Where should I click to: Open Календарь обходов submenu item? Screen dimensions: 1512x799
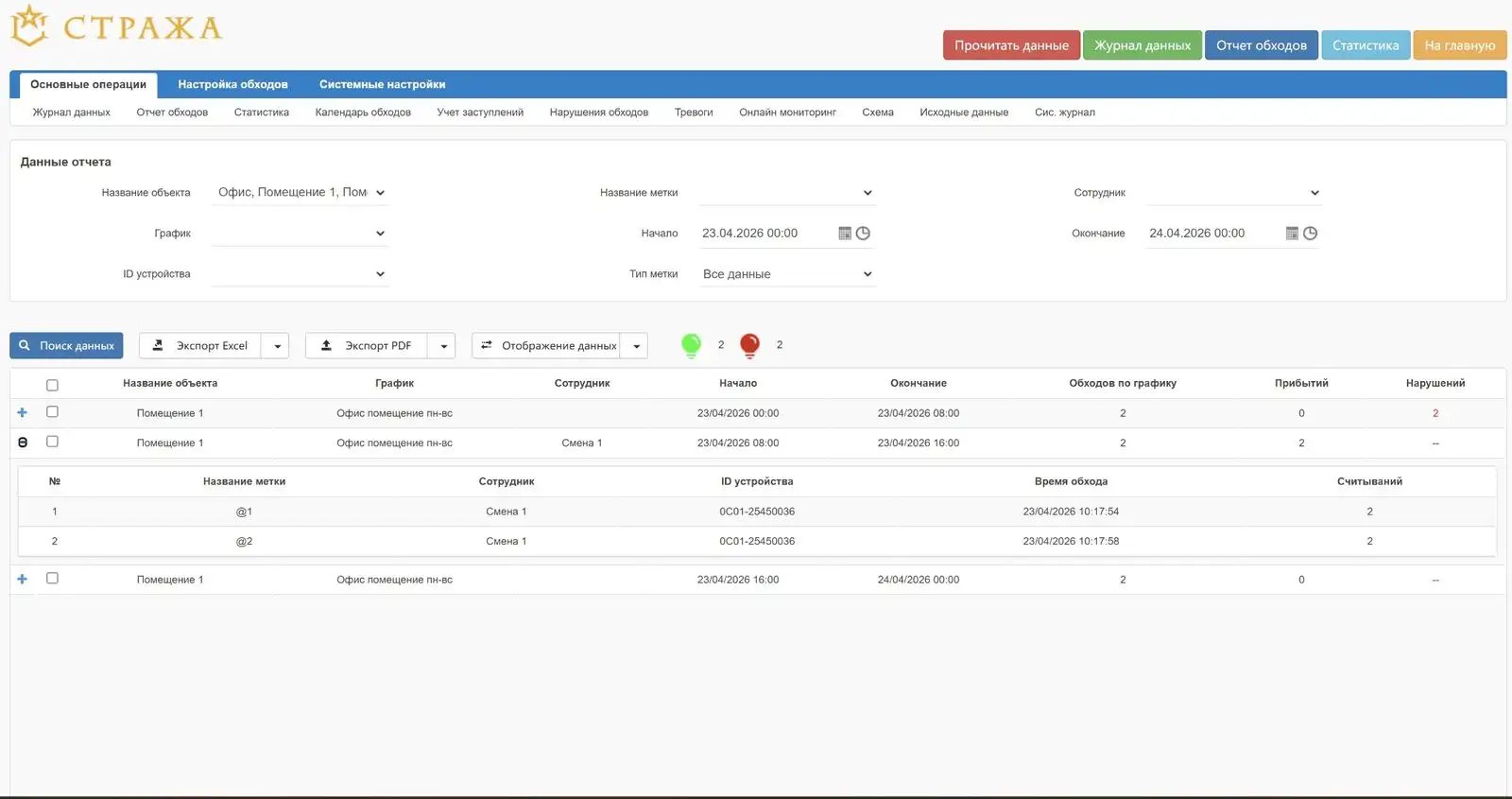coord(363,113)
